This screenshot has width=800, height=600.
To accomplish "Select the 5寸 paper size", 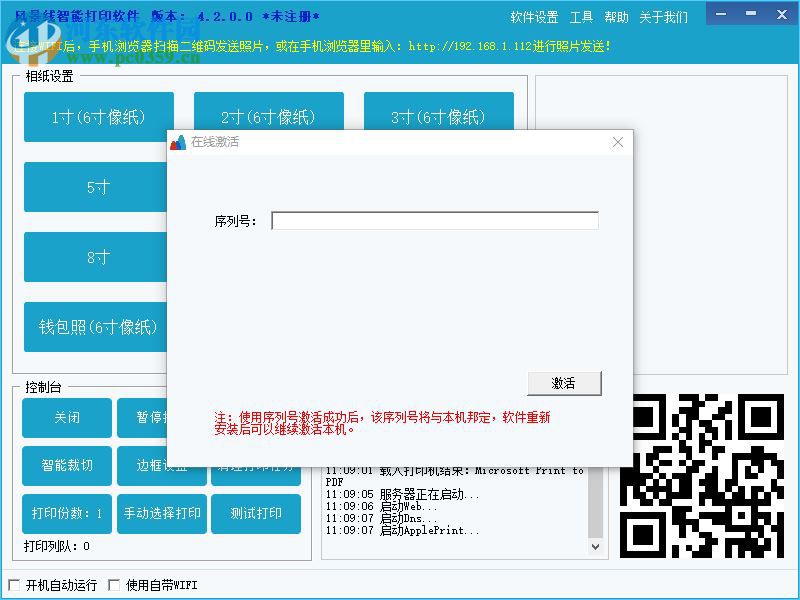I will point(95,187).
